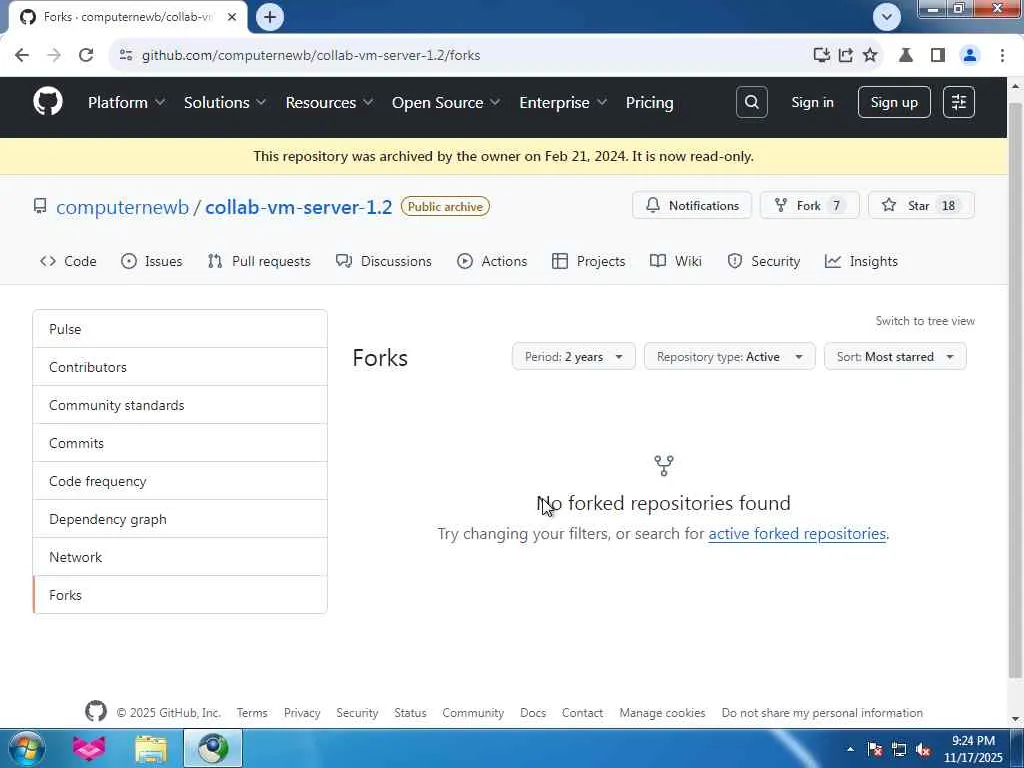The image size is (1024, 768).
Task: Click the Chrome forward arrow
Action: coord(54,55)
